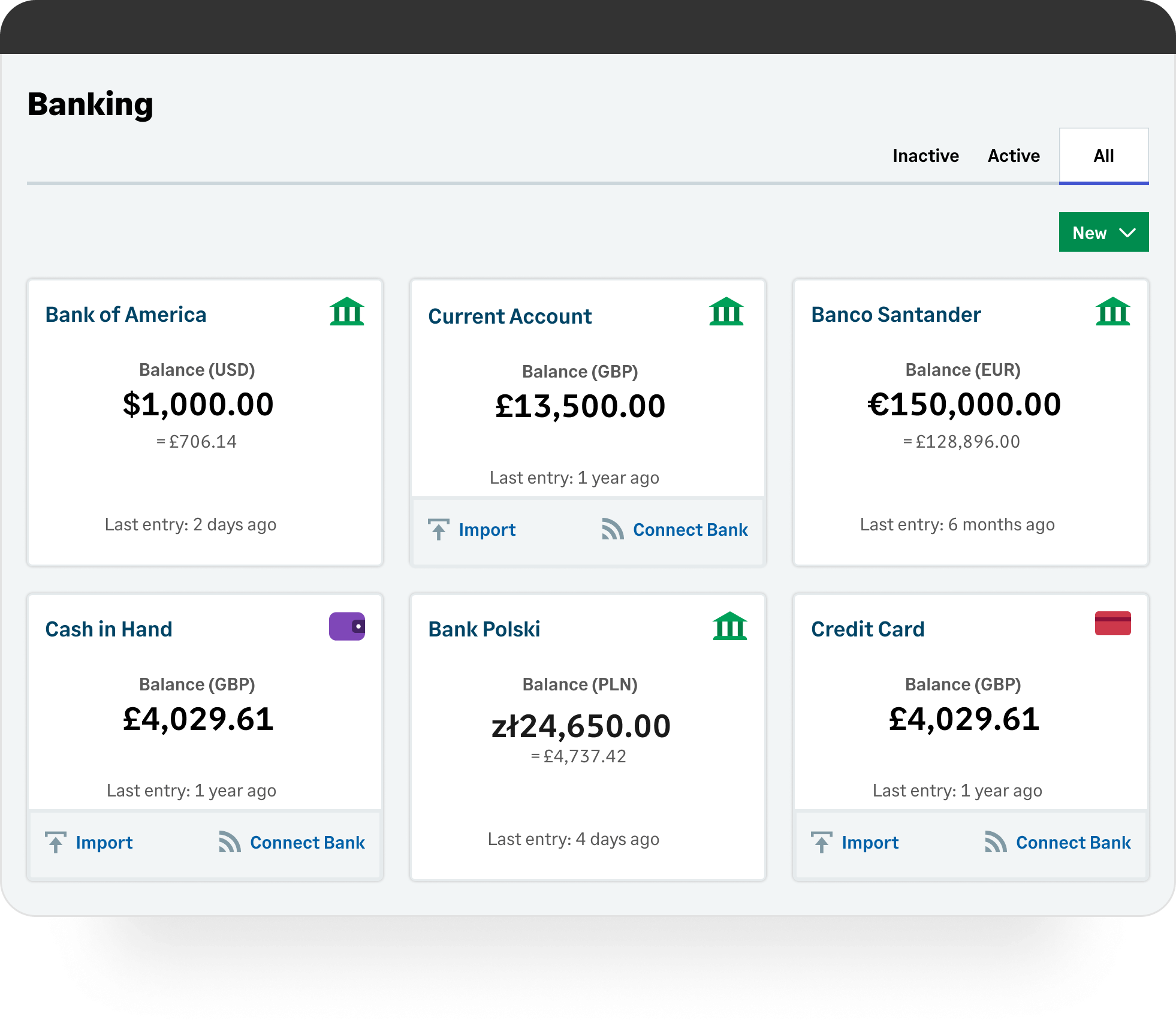Click the Bank Polski bank building icon
Screen dimensions: 1176x1032
(729, 626)
